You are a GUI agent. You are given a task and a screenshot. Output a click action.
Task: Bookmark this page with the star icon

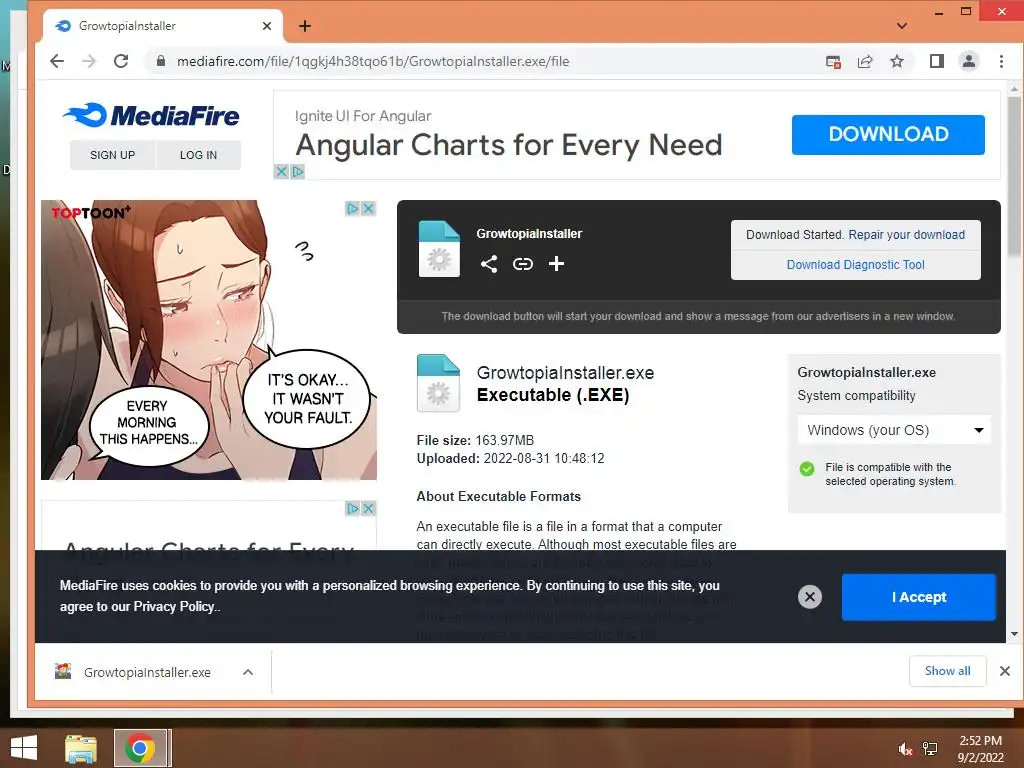pos(897,61)
